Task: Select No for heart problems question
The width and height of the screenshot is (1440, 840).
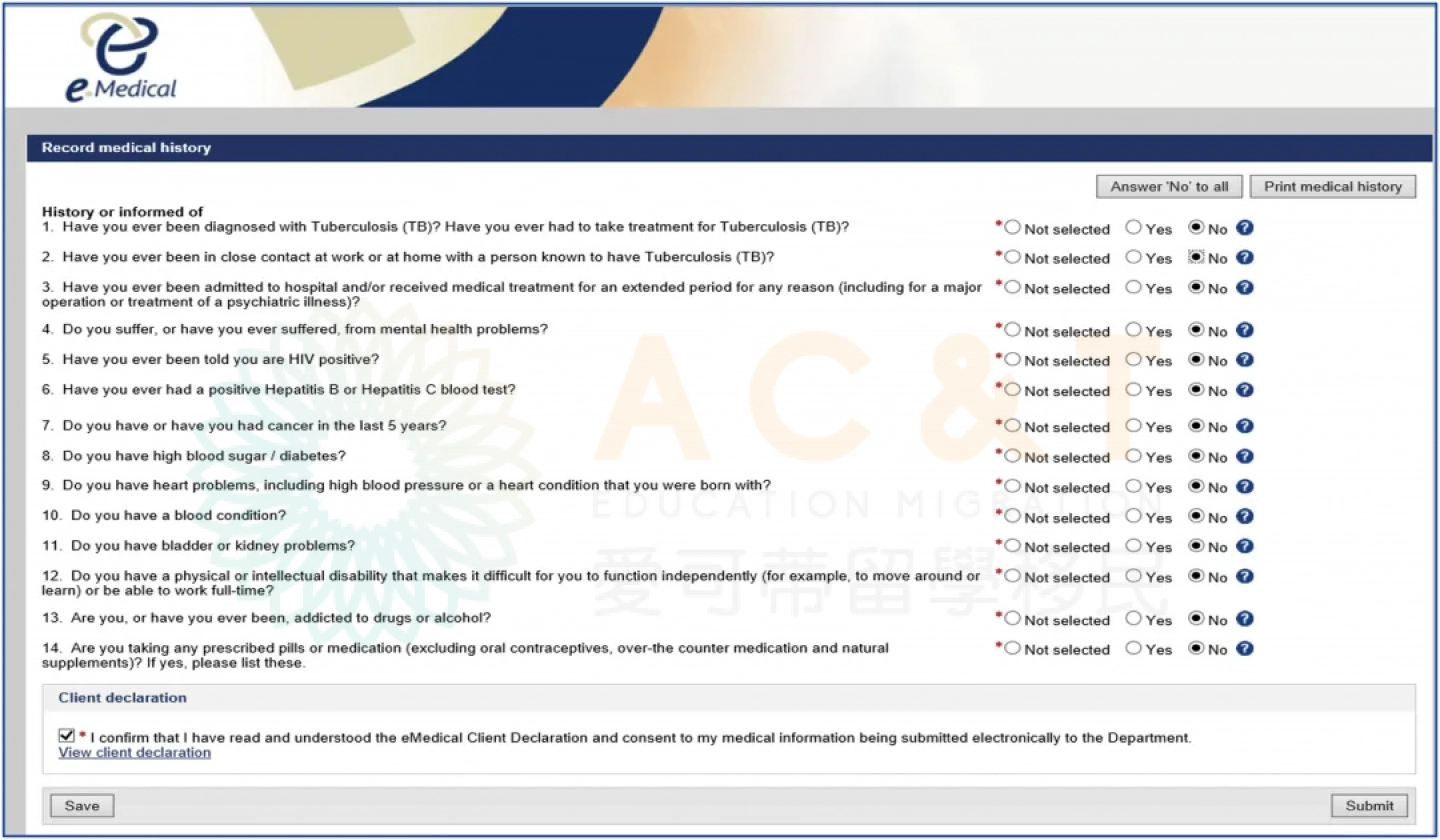Action: click(x=1196, y=487)
